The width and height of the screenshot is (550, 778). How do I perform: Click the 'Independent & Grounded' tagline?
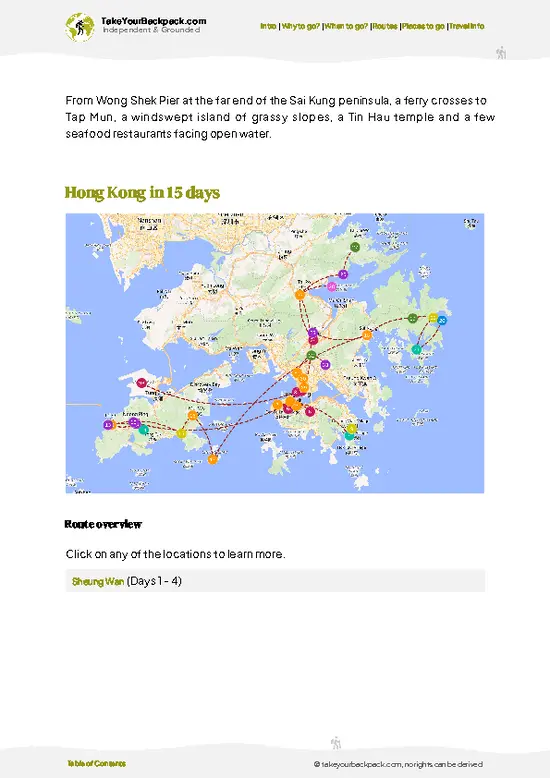click(x=151, y=30)
